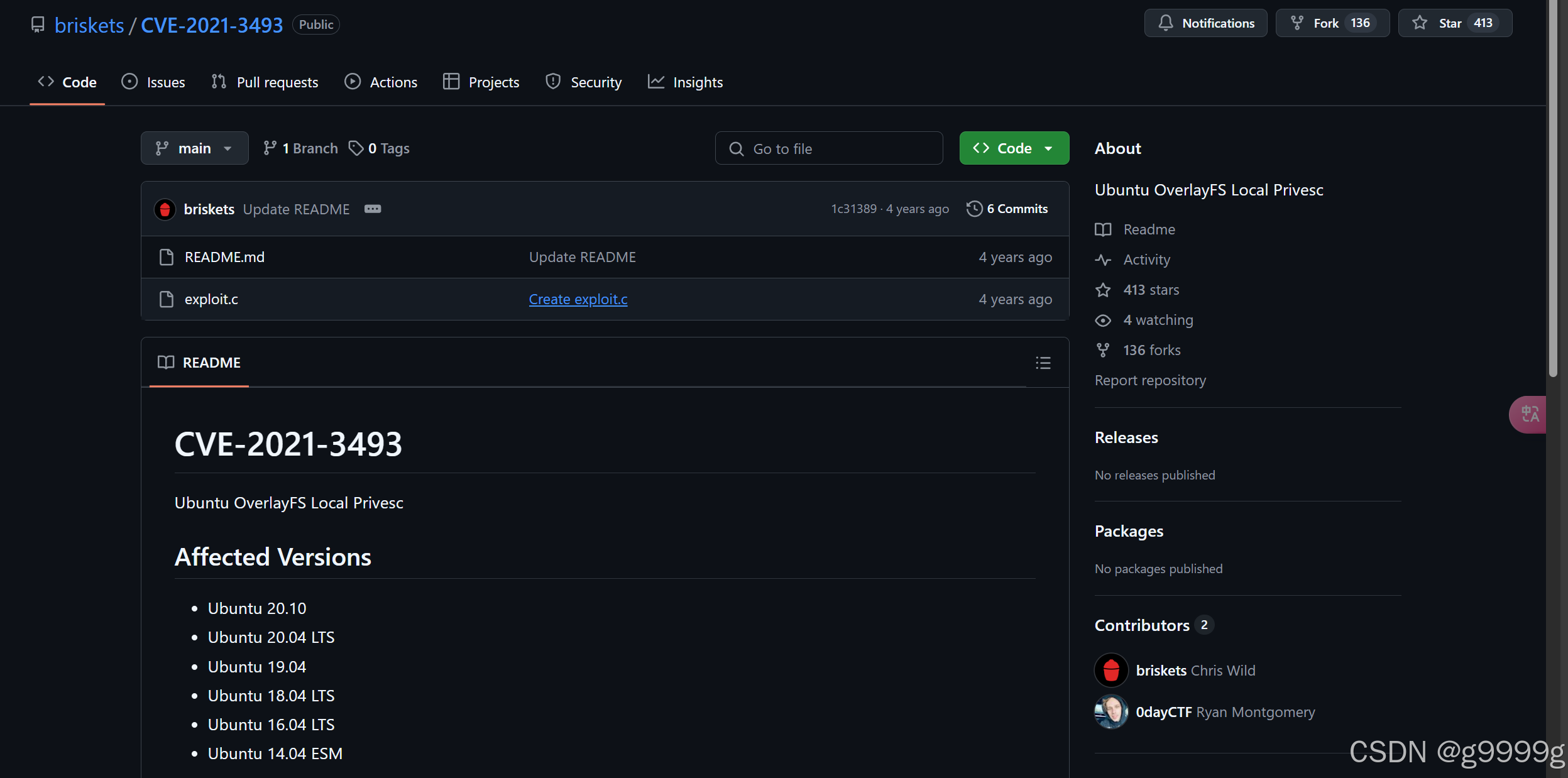Image resolution: width=1568 pixels, height=778 pixels.
Task: Click the Go to file search field
Action: pos(829,149)
